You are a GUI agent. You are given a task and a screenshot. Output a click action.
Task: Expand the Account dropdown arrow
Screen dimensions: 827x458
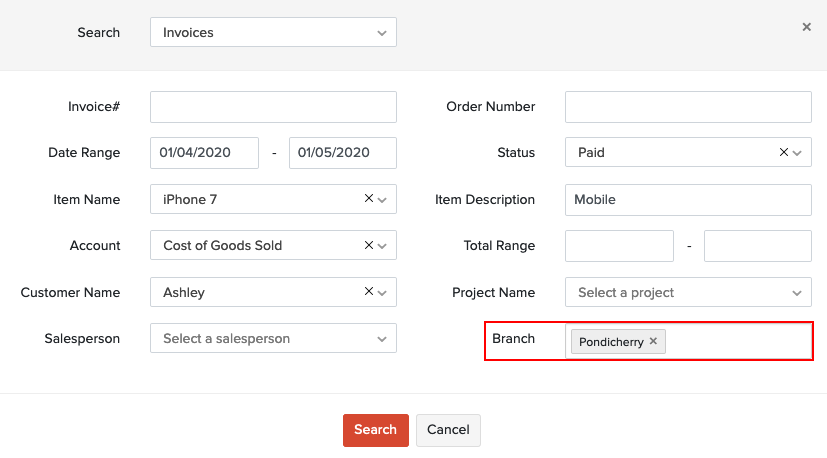(383, 246)
